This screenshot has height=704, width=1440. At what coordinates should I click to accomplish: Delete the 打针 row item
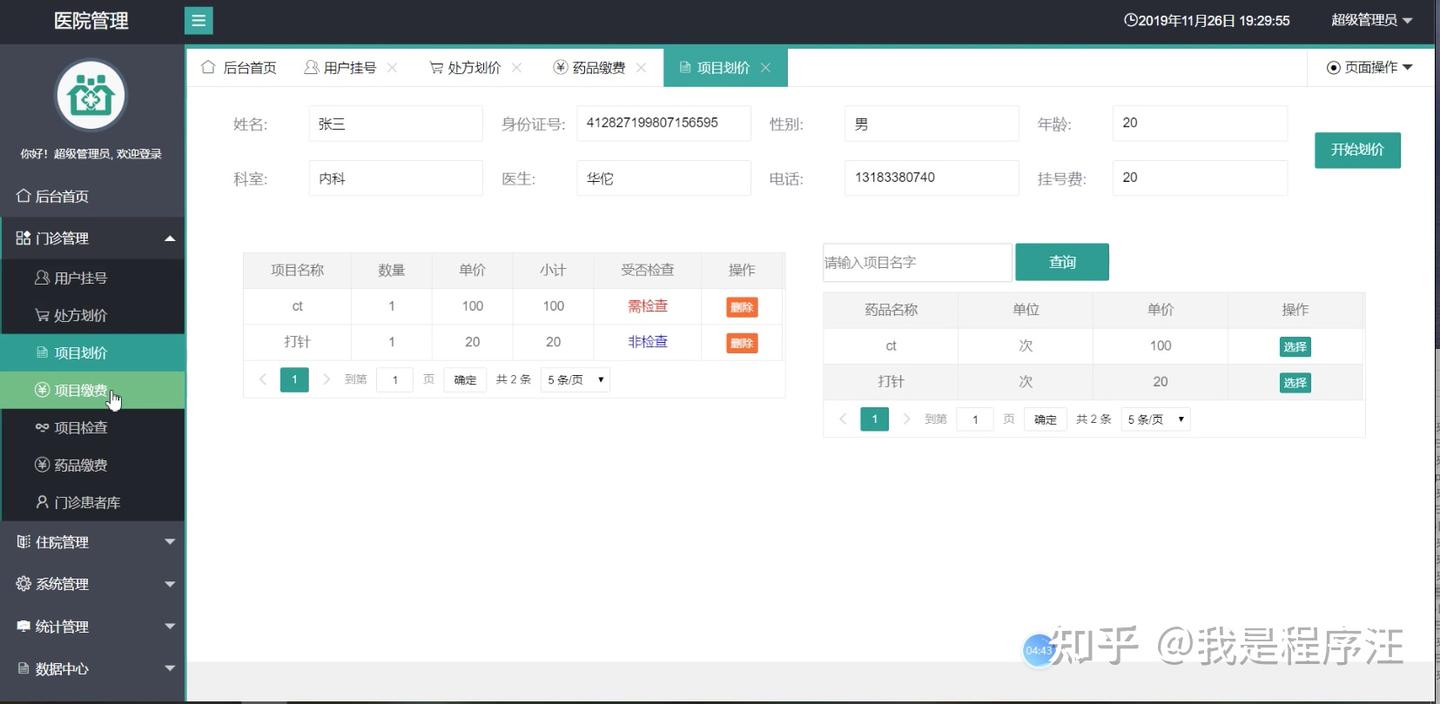[742, 343]
